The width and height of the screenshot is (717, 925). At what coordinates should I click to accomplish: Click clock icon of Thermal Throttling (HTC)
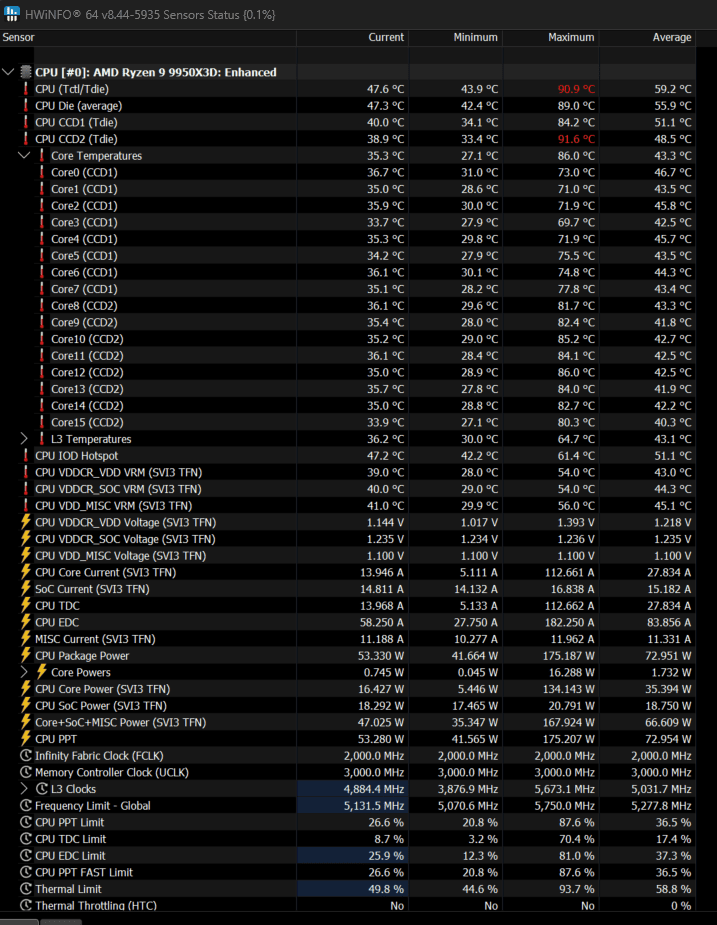26,906
